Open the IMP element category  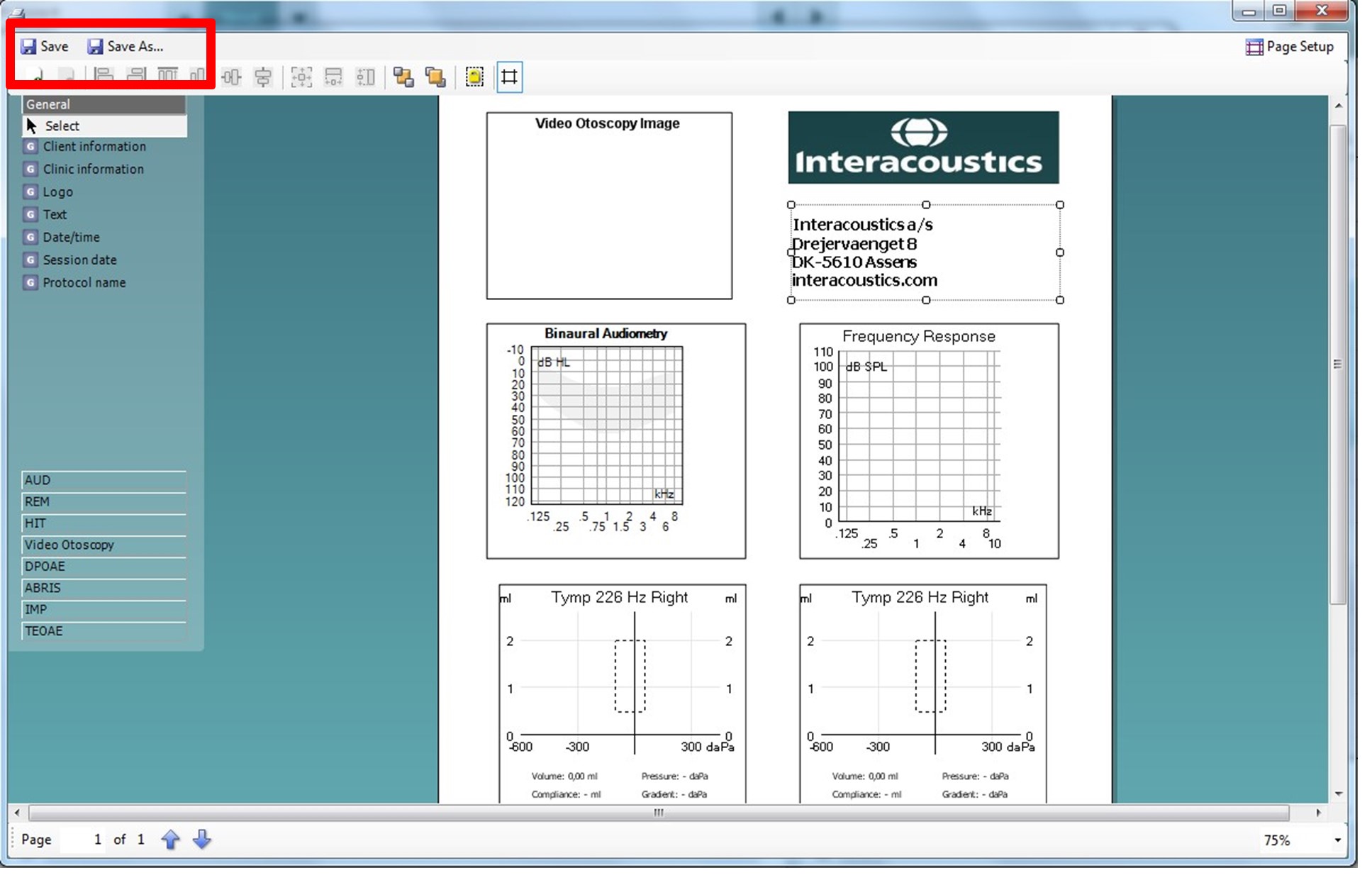(x=104, y=609)
